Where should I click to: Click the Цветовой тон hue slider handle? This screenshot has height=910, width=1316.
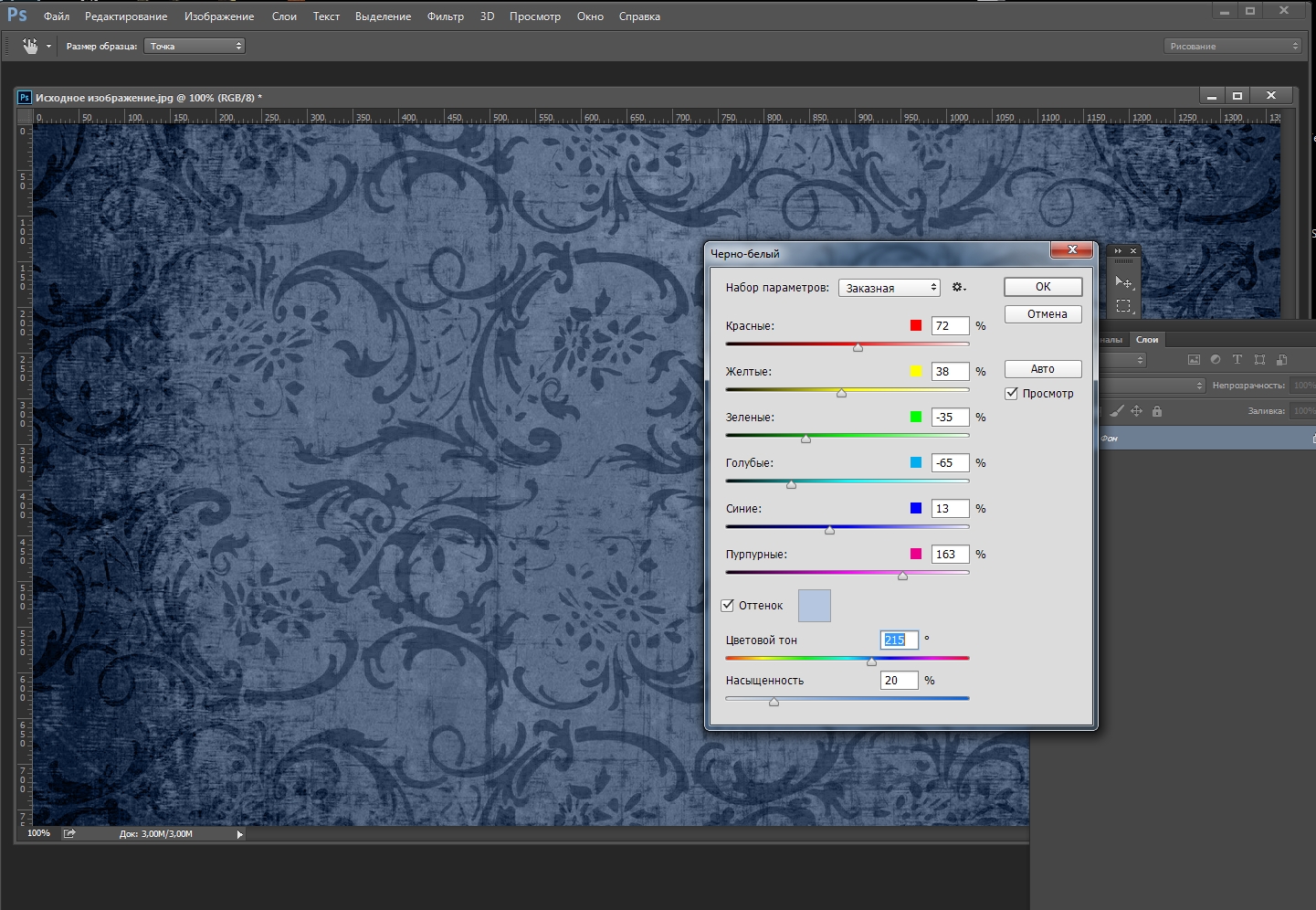tap(871, 661)
